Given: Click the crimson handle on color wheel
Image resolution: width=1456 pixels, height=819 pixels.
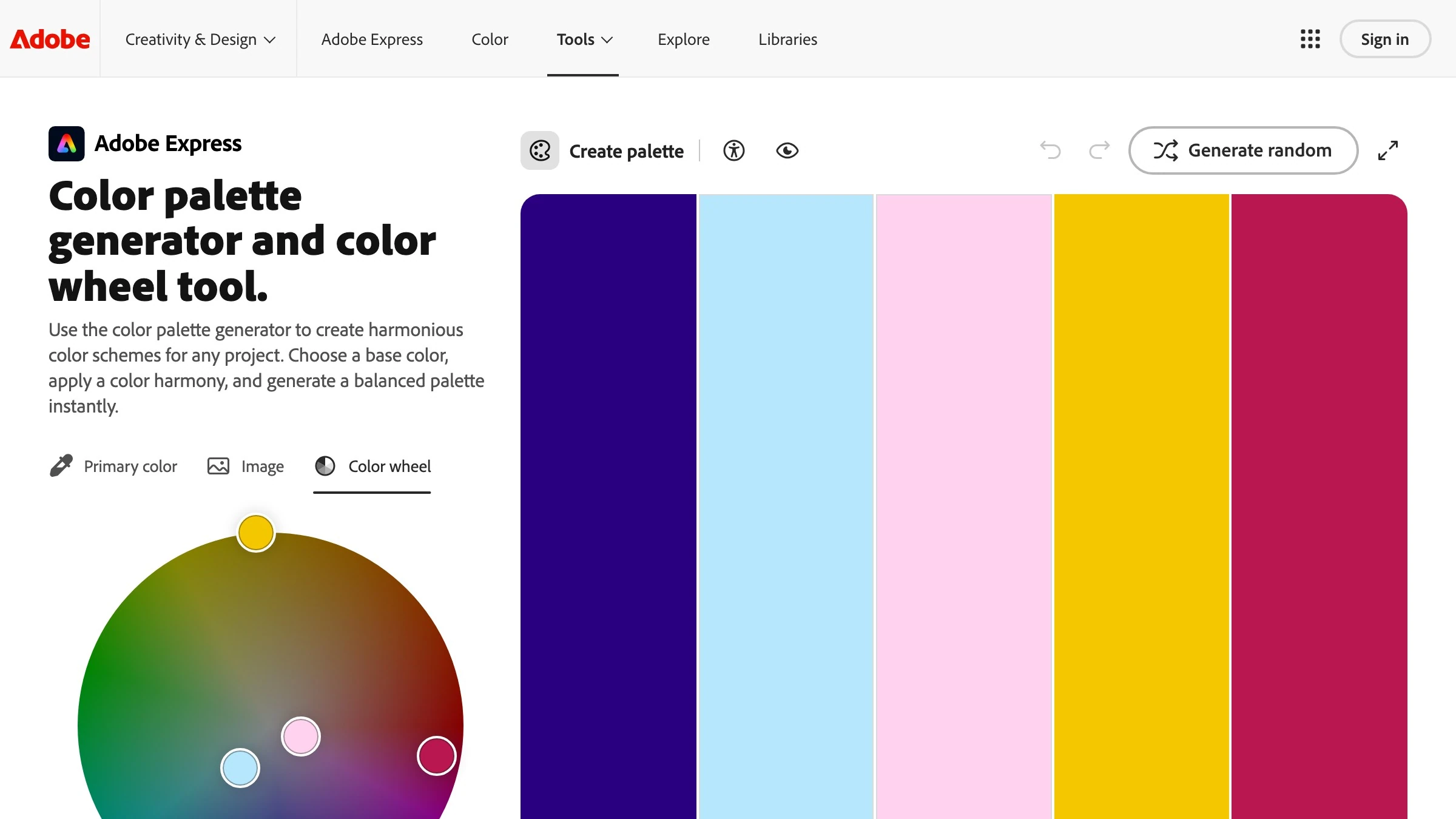Looking at the screenshot, I should pos(437,756).
